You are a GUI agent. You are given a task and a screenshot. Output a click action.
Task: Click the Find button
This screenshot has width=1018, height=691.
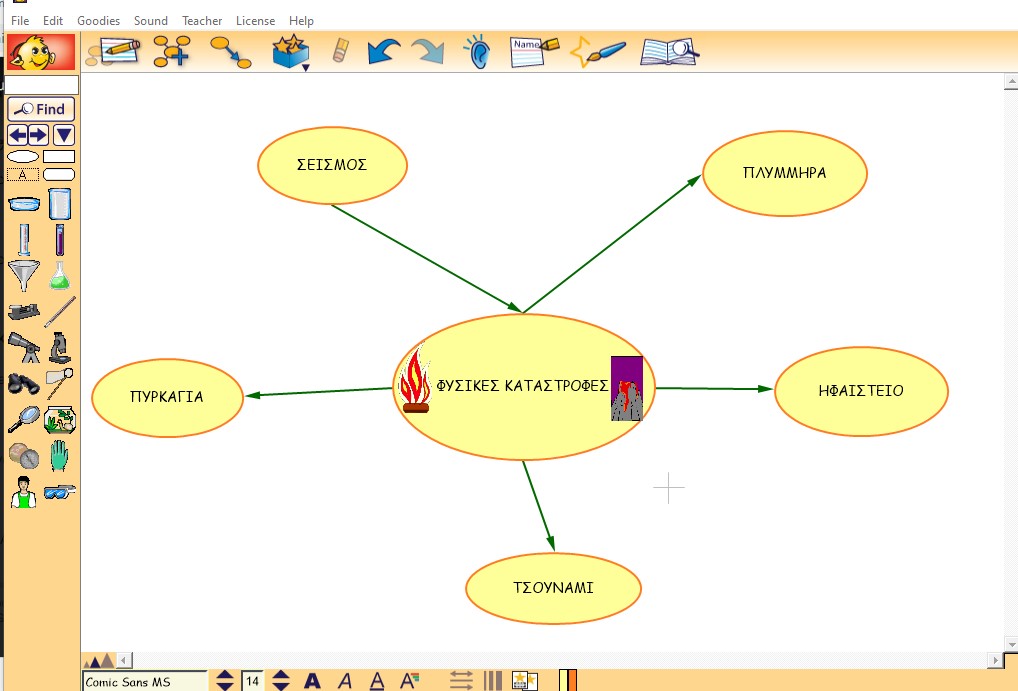[x=41, y=109]
